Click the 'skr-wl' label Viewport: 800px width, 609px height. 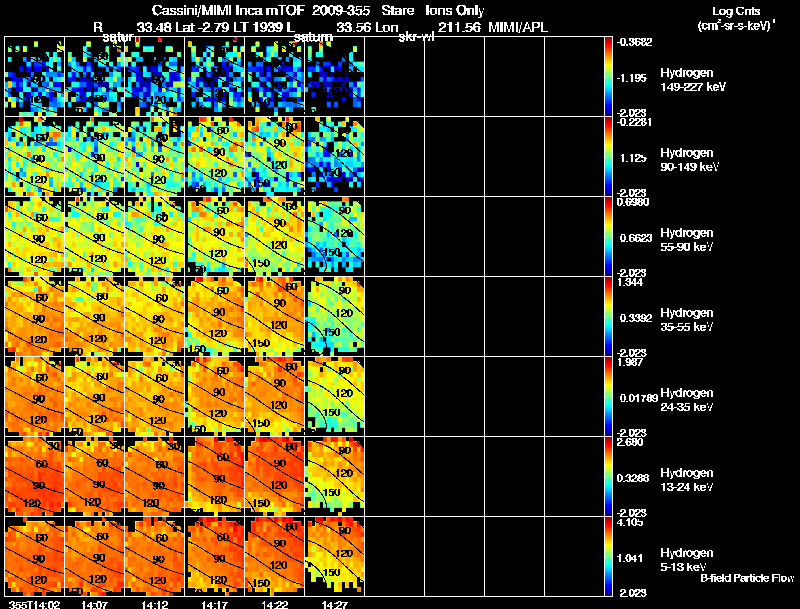(x=416, y=37)
